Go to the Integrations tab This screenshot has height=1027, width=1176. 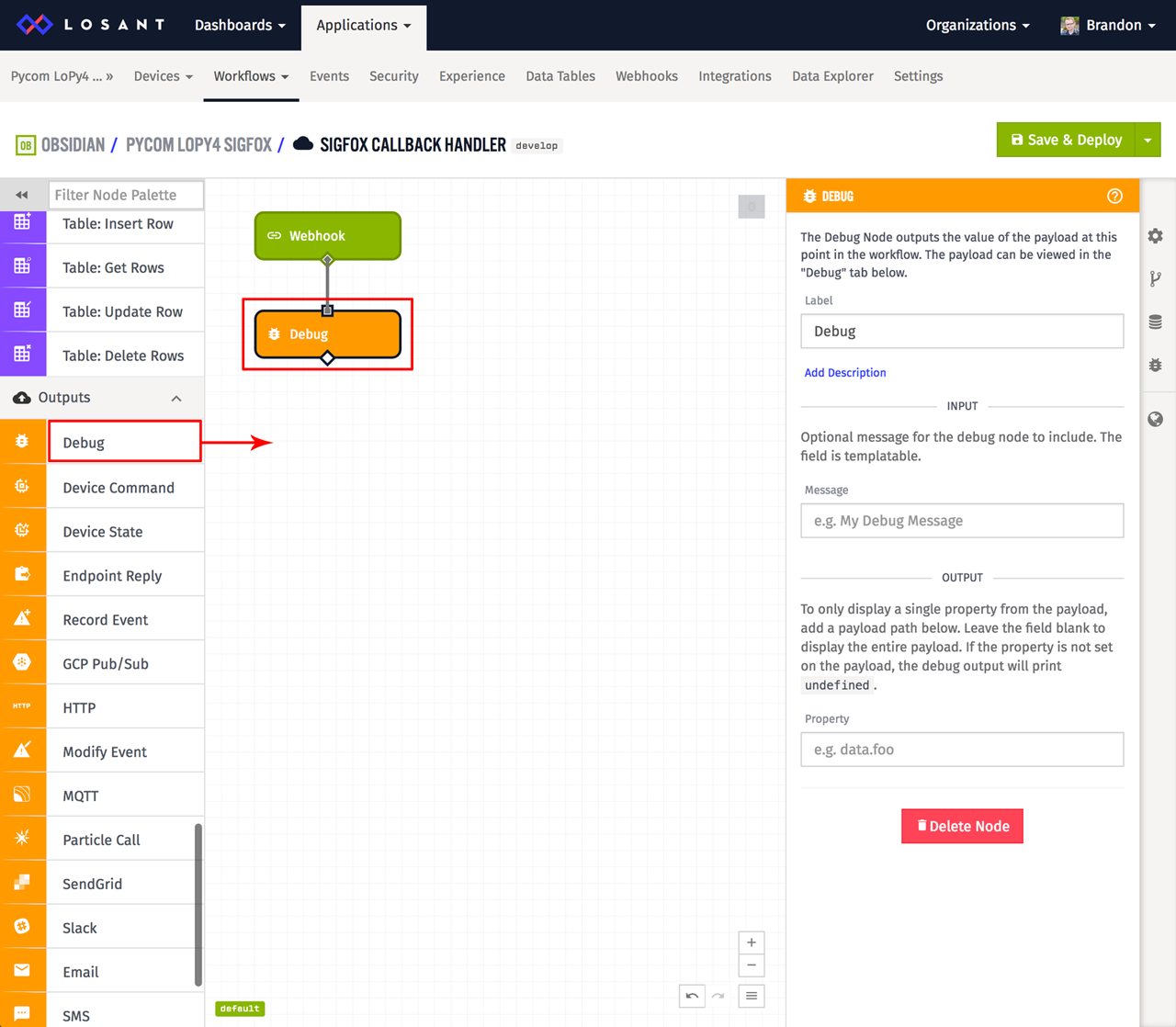(x=735, y=76)
